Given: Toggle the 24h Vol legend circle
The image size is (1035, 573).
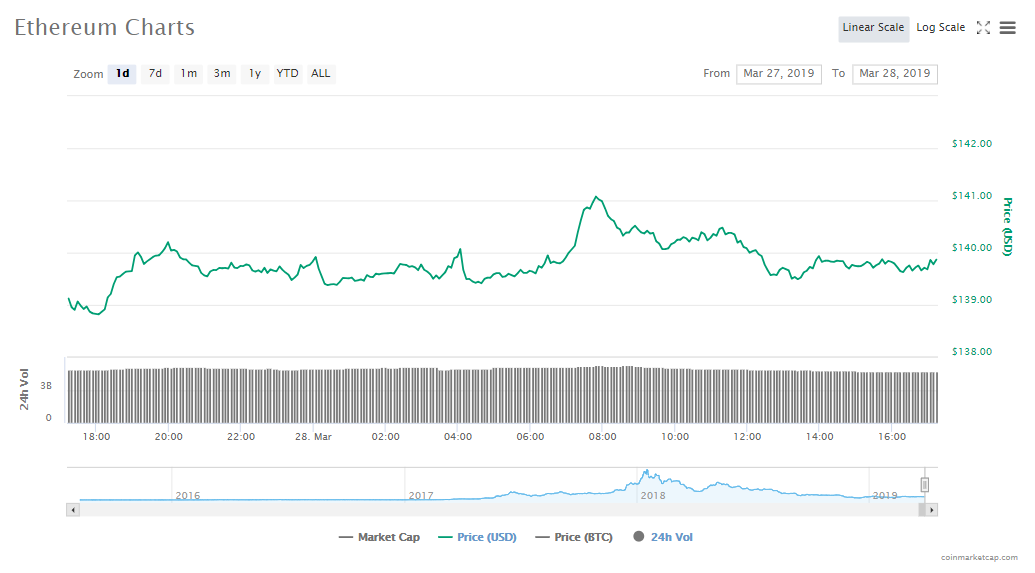Looking at the screenshot, I should pos(638,537).
